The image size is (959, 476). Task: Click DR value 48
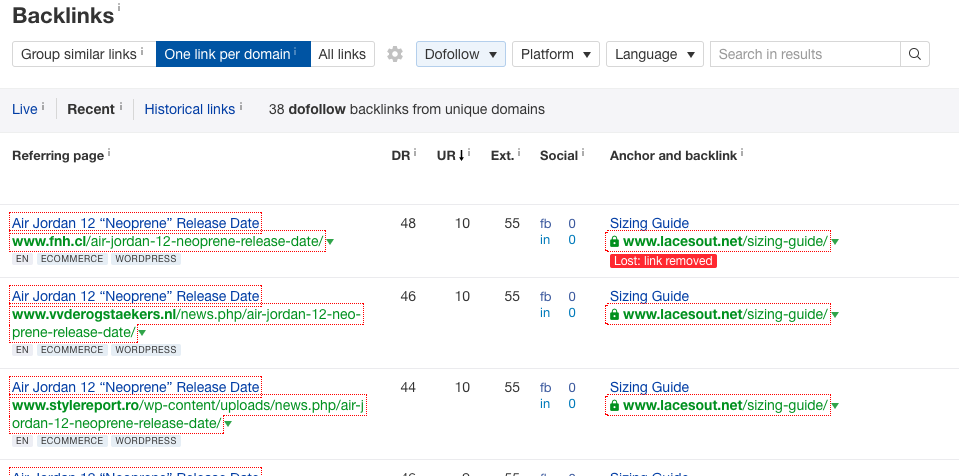coord(408,223)
